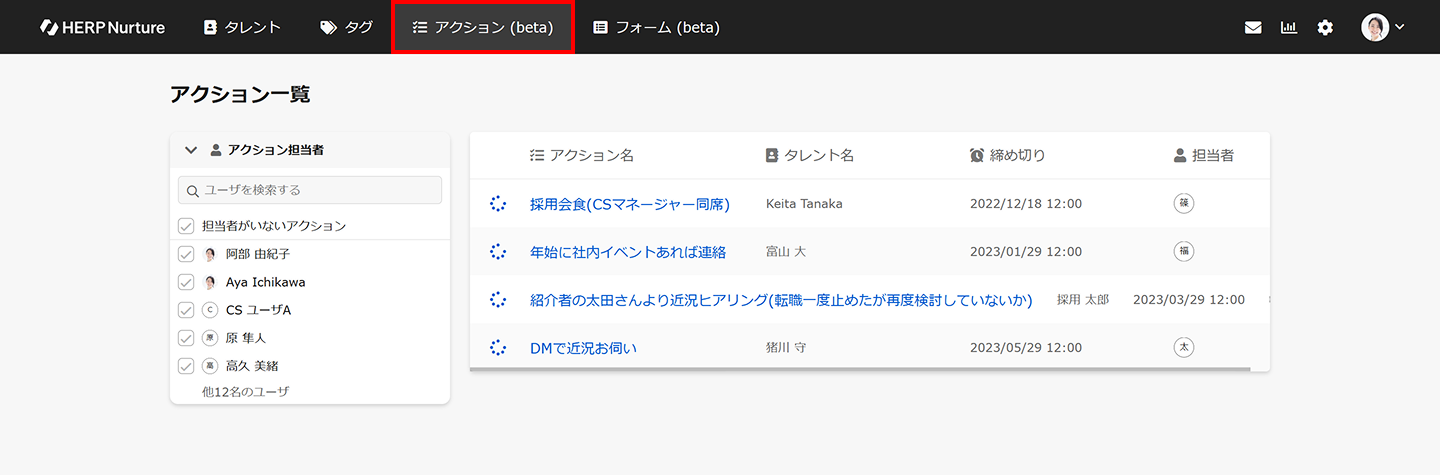Viewport: 1440px width, 475px height.
Task: Open 年始に社内イベントあれば連絡 action link
Action: (x=627, y=252)
